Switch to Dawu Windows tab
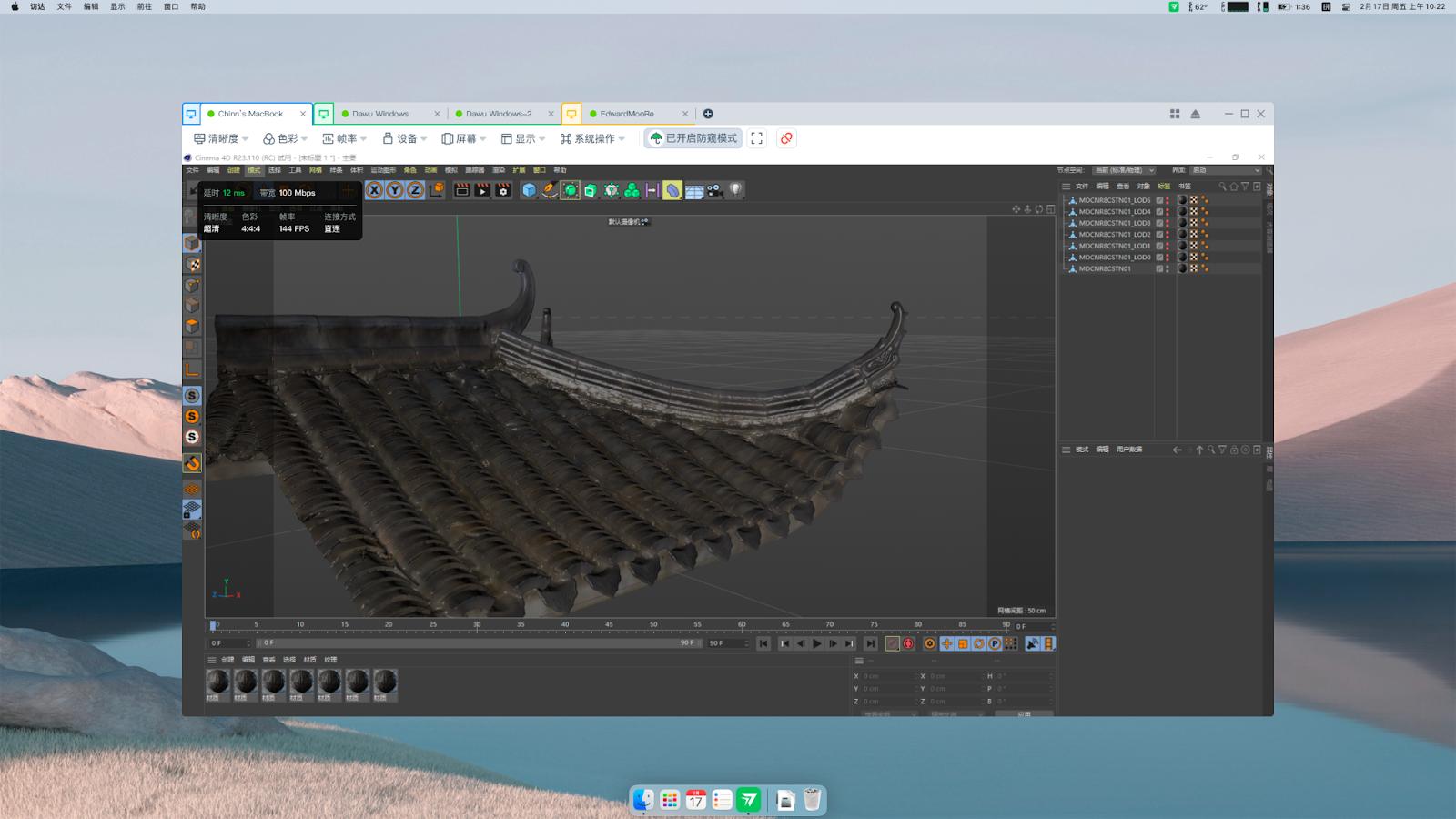The width and height of the screenshot is (1456, 819). click(379, 114)
